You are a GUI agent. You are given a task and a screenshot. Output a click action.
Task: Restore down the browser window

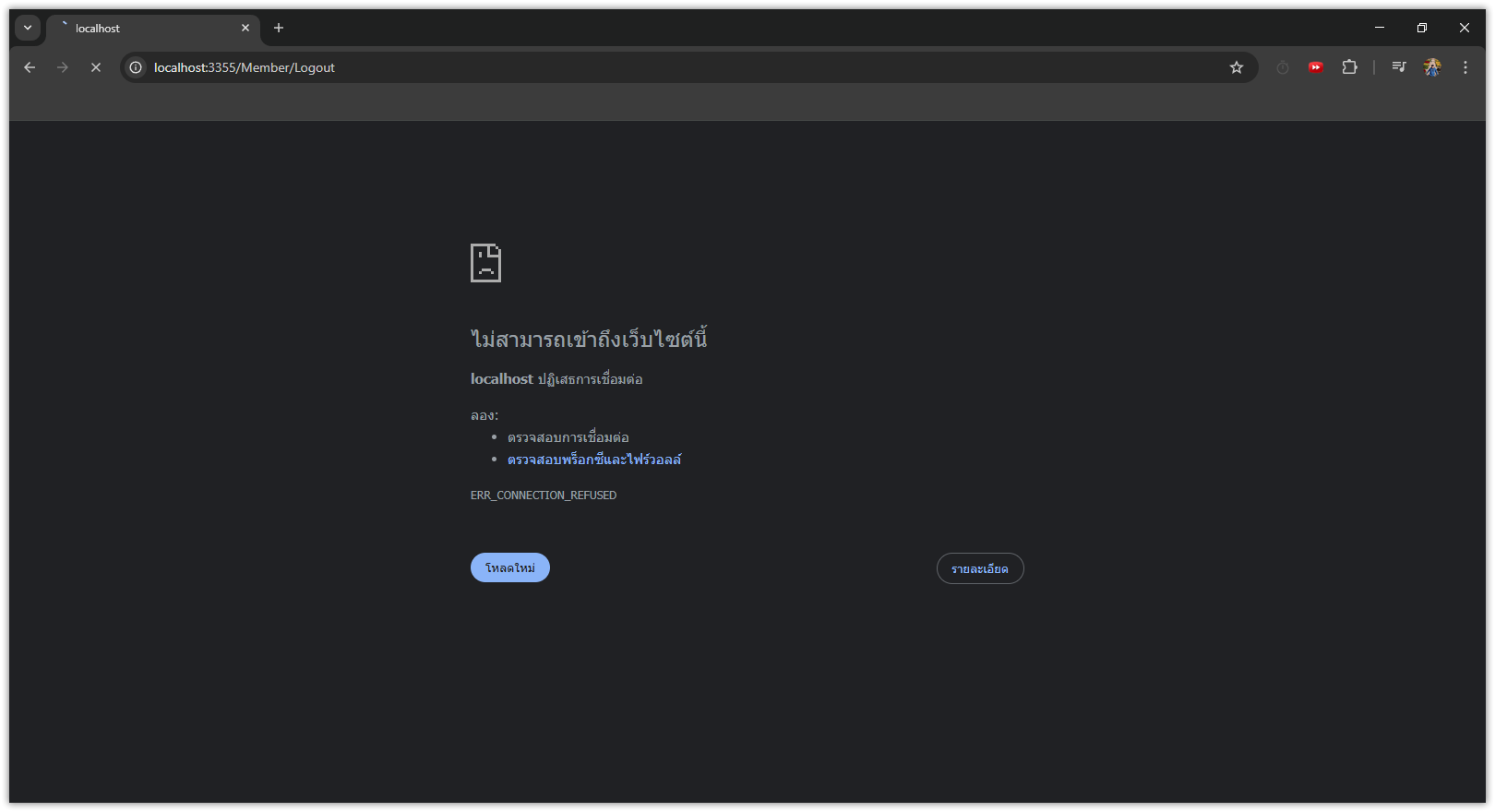(1422, 28)
